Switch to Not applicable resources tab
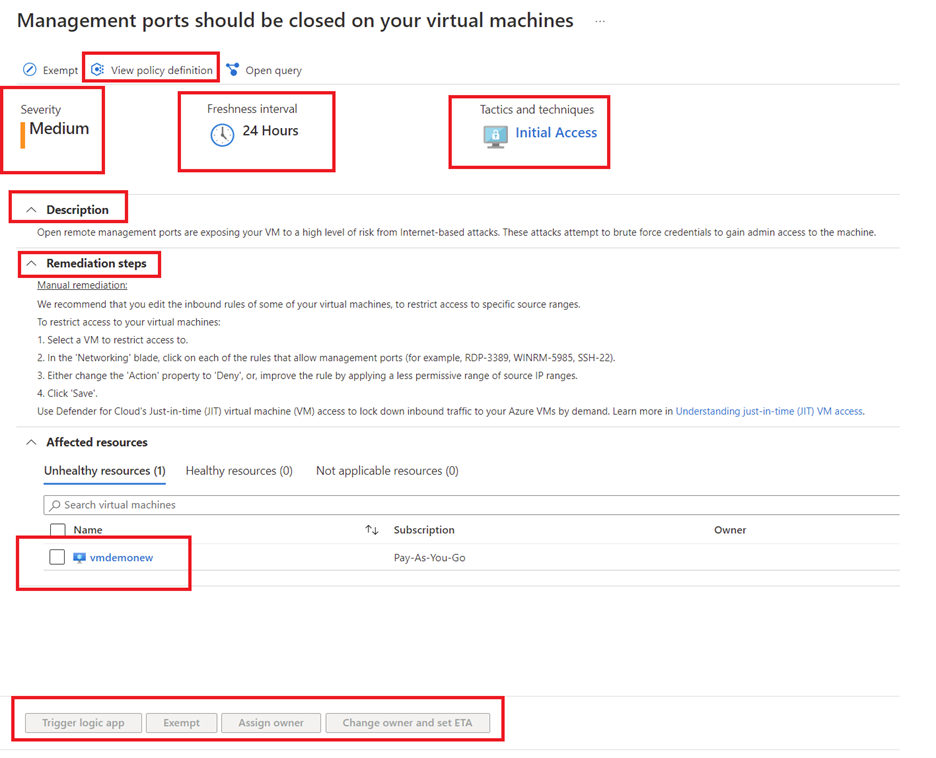The height and width of the screenshot is (758, 936). click(387, 471)
